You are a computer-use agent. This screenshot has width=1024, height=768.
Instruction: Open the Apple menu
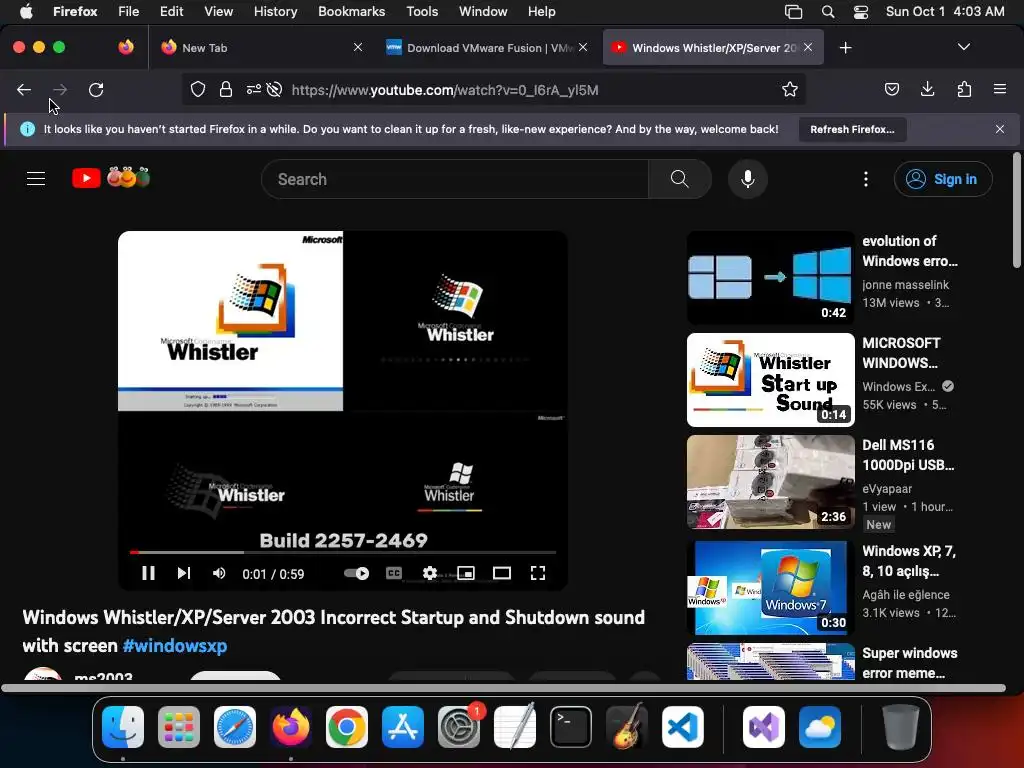tap(26, 12)
